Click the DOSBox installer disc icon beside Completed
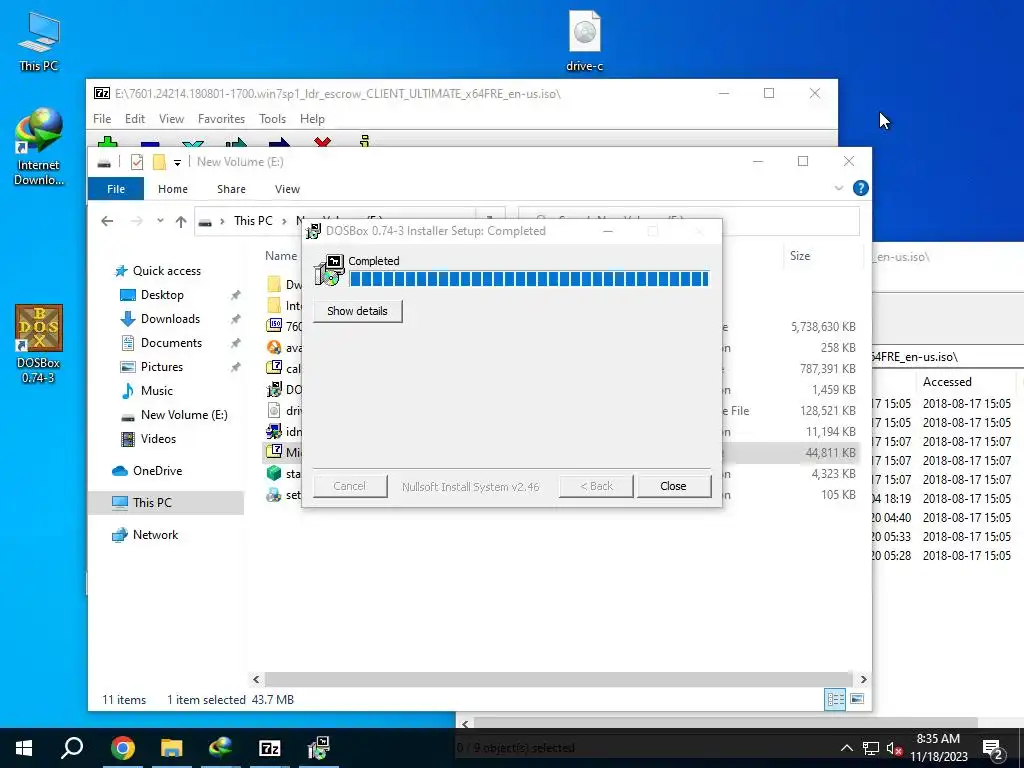The height and width of the screenshot is (768, 1024). pyautogui.click(x=329, y=270)
